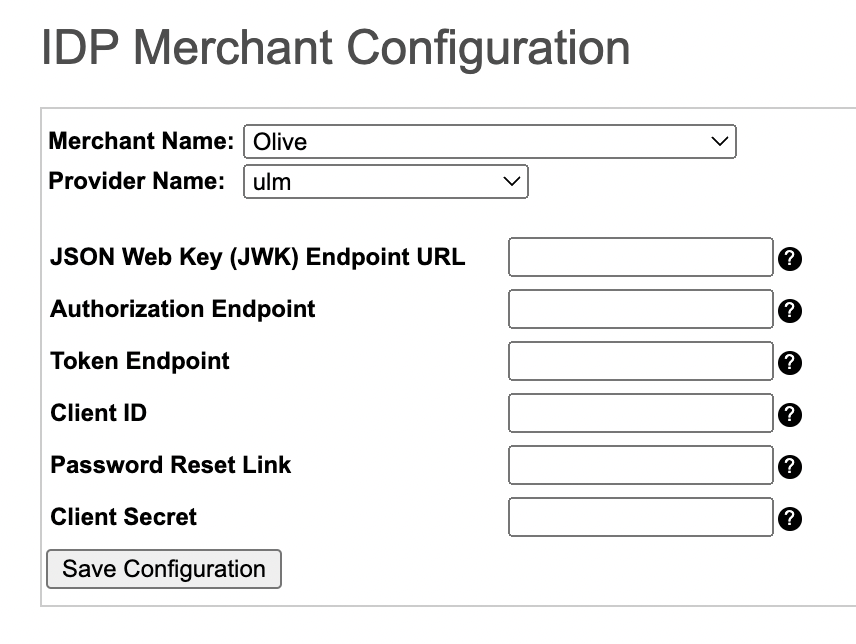Select the 'Merchant Name:' label
Viewport: 856px width, 644px height.
(141, 141)
